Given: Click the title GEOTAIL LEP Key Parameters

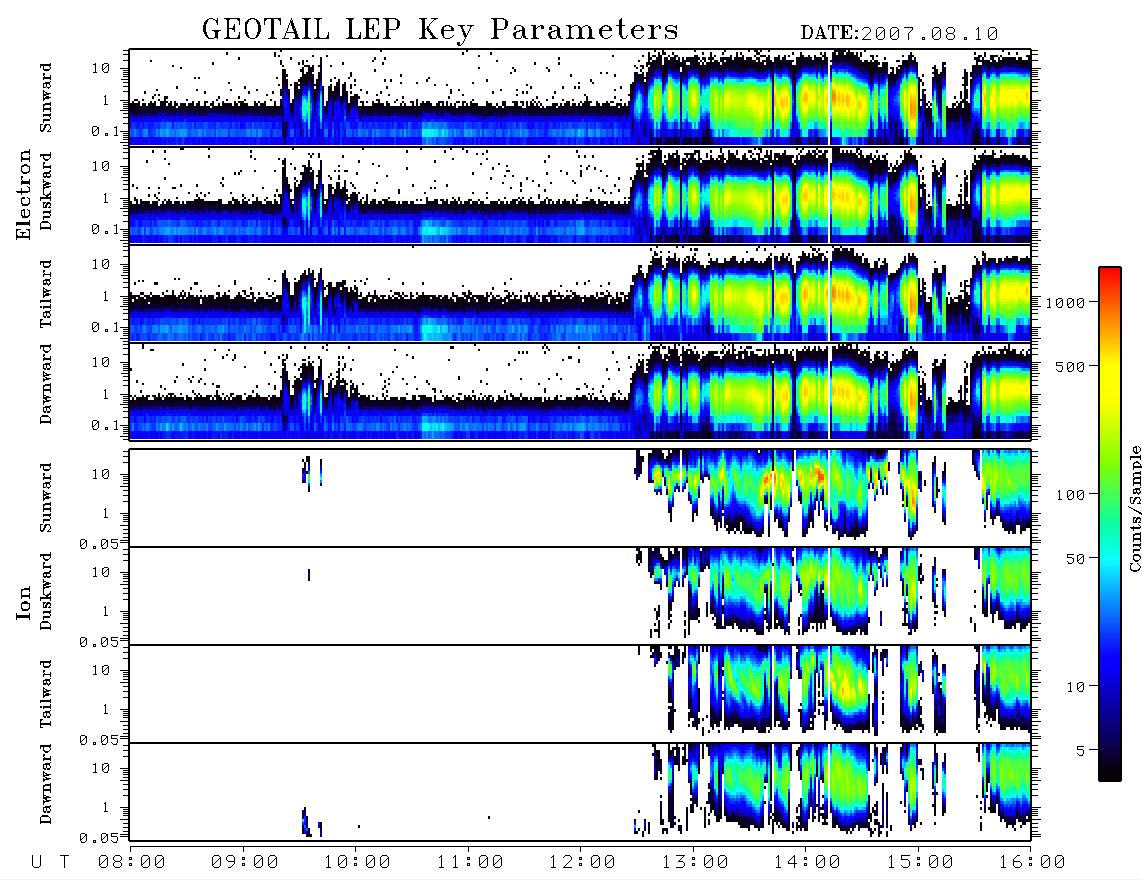Looking at the screenshot, I should tap(440, 30).
